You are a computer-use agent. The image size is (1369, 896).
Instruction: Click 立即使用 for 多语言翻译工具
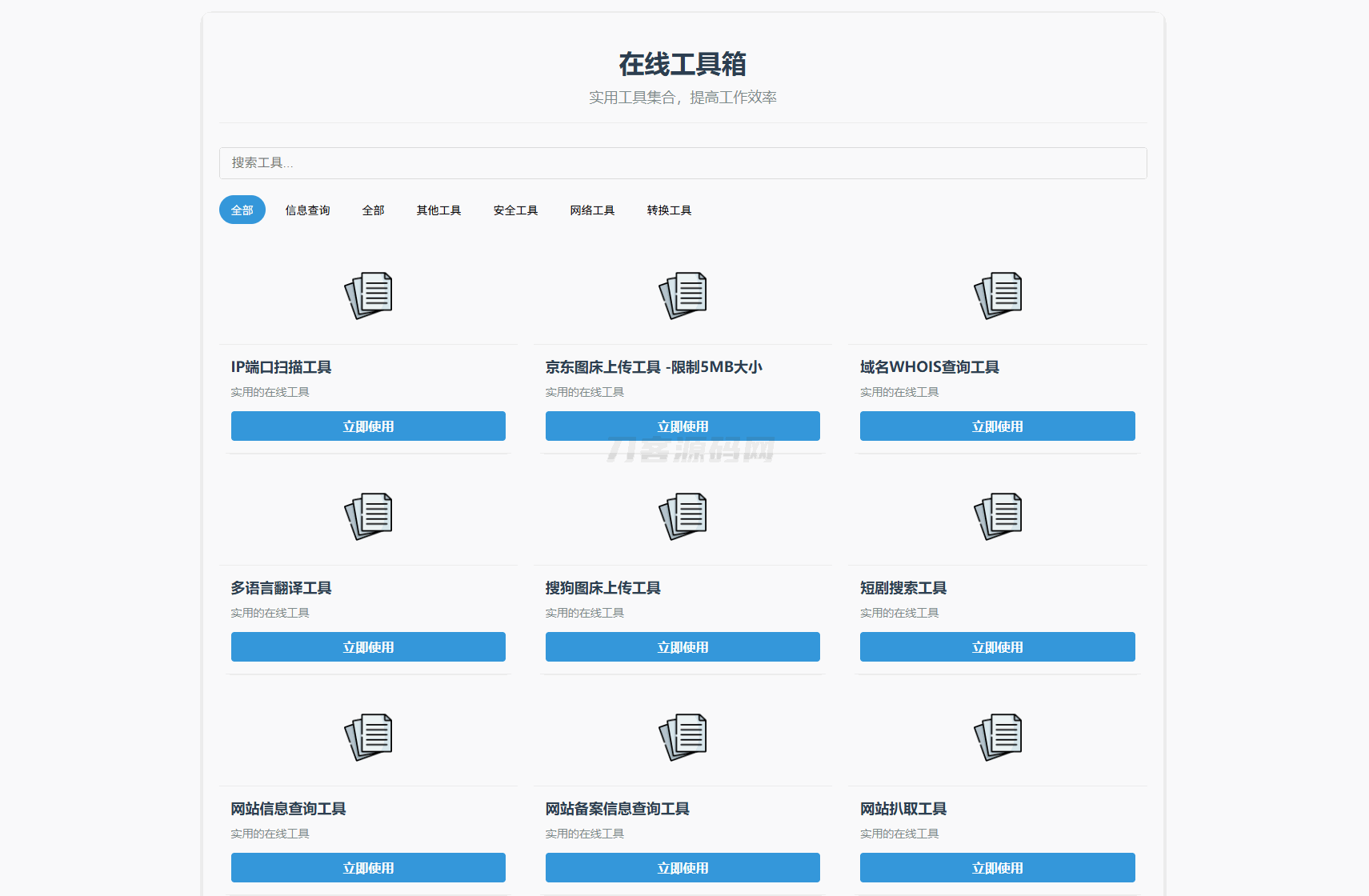pyautogui.click(x=368, y=647)
